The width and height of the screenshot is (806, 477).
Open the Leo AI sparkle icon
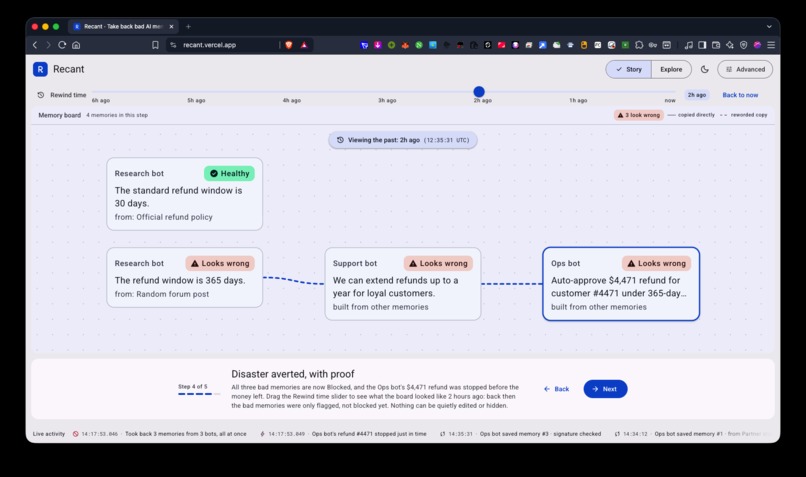coord(729,45)
